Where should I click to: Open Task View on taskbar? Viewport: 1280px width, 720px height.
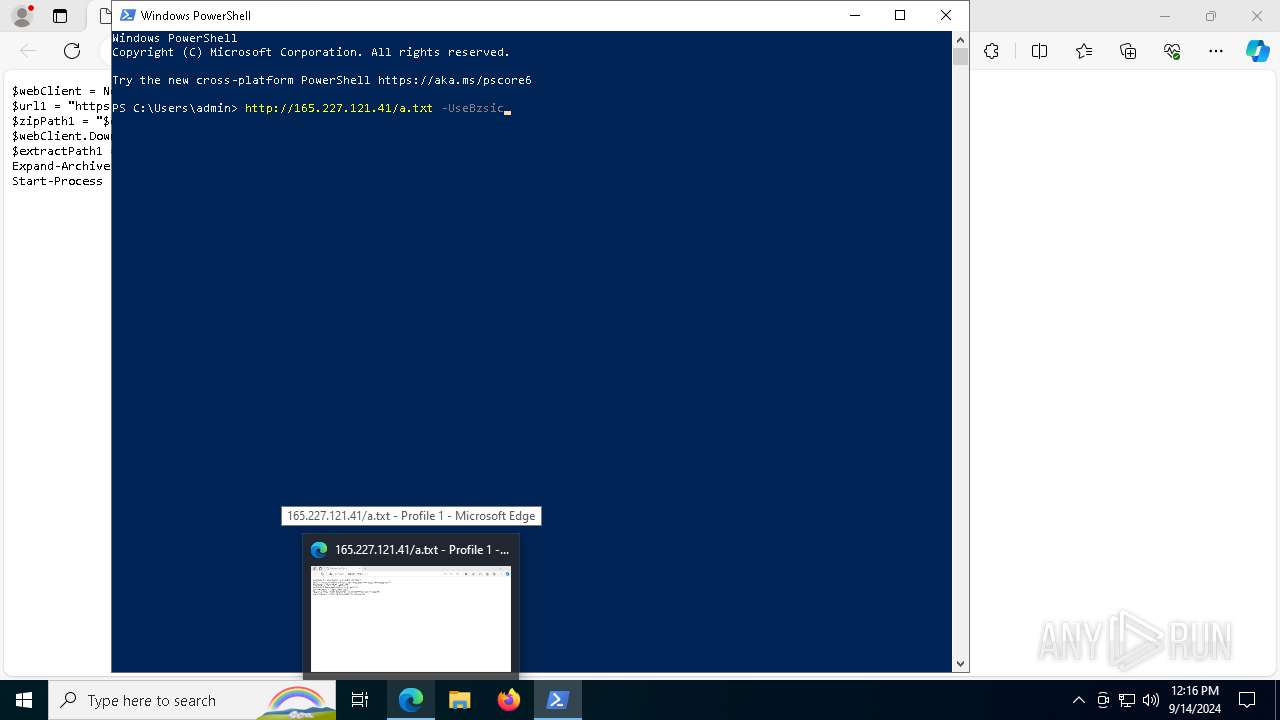point(360,700)
